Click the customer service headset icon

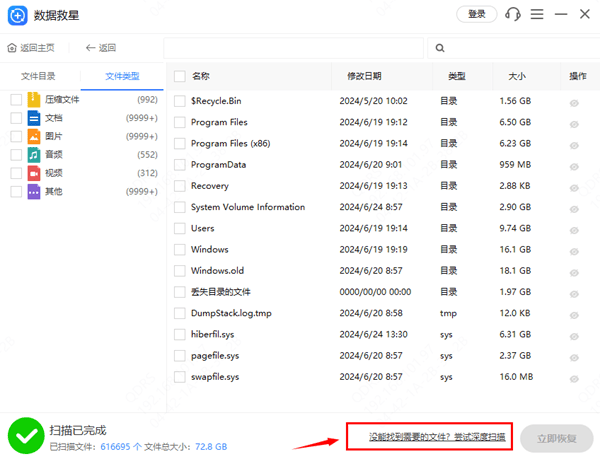(x=513, y=14)
